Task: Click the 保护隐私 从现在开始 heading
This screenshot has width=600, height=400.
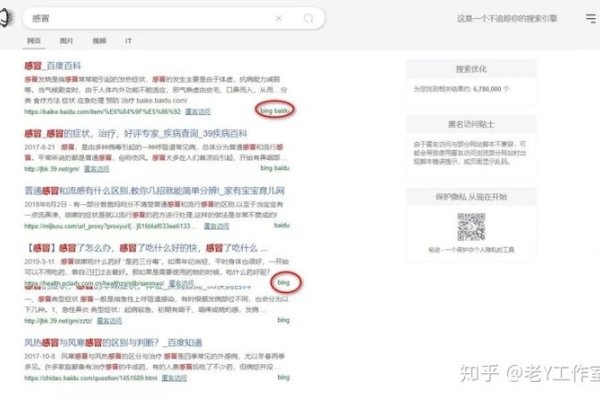Action: point(471,197)
